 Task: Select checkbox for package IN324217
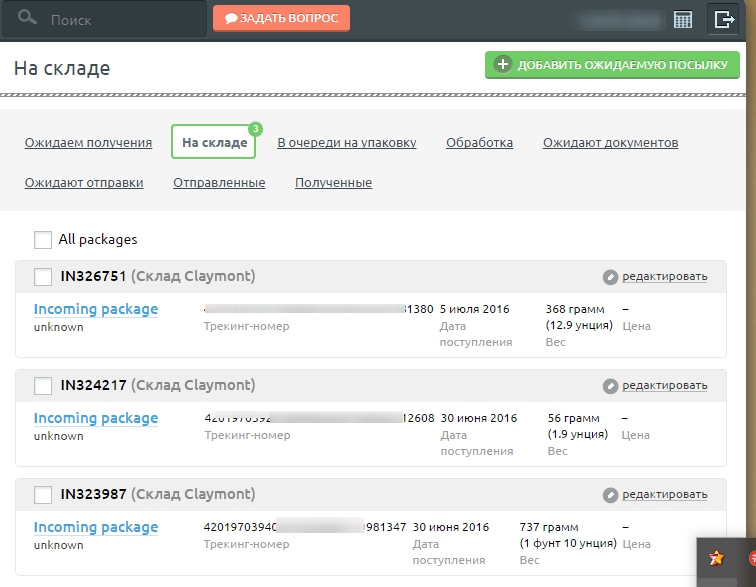click(x=43, y=386)
